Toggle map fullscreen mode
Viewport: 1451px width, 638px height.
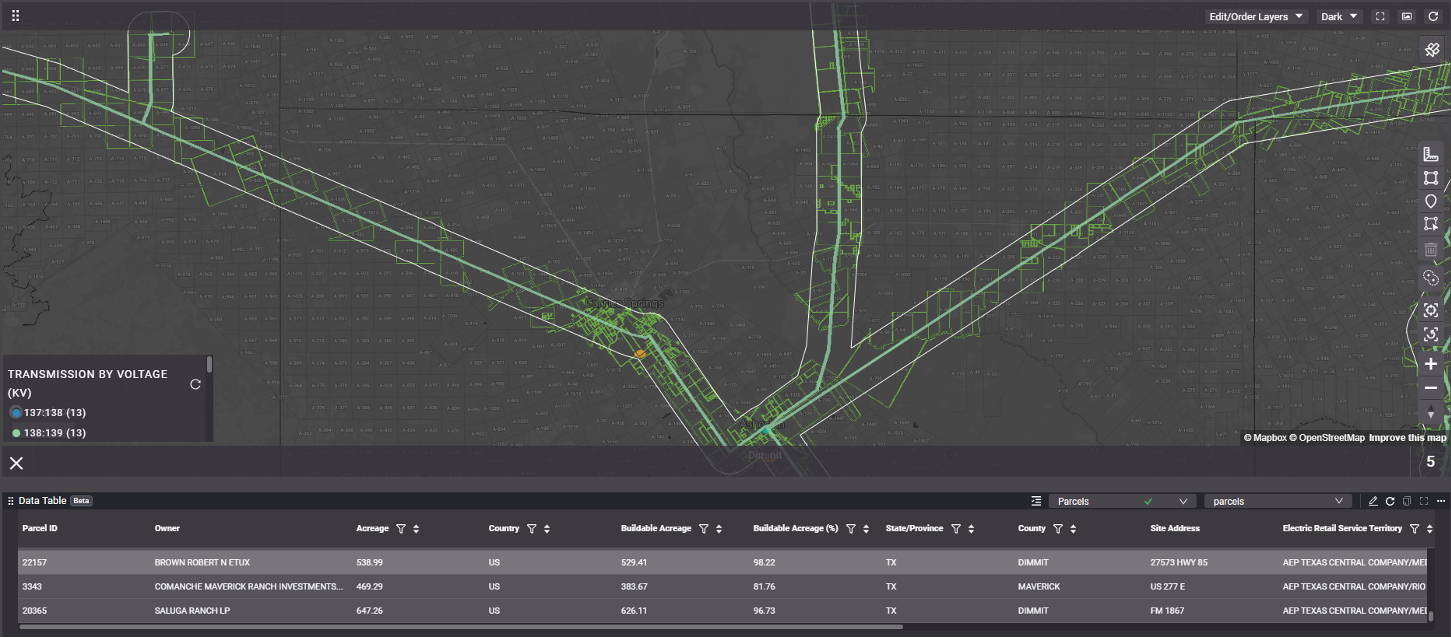click(x=1380, y=17)
